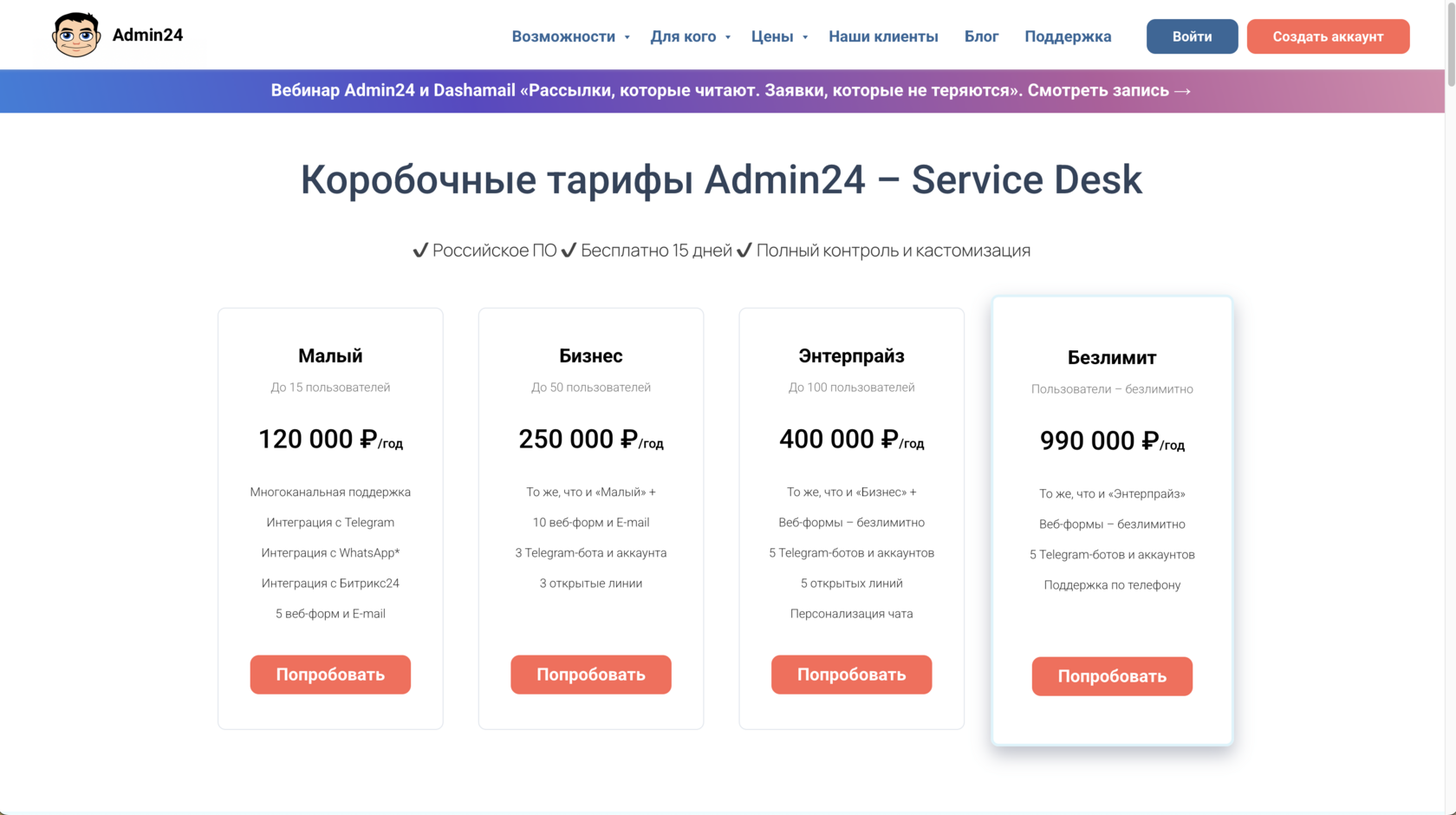The image size is (1456, 815).
Task: Try the Безлимит plan with Попробовать
Action: (x=1112, y=676)
